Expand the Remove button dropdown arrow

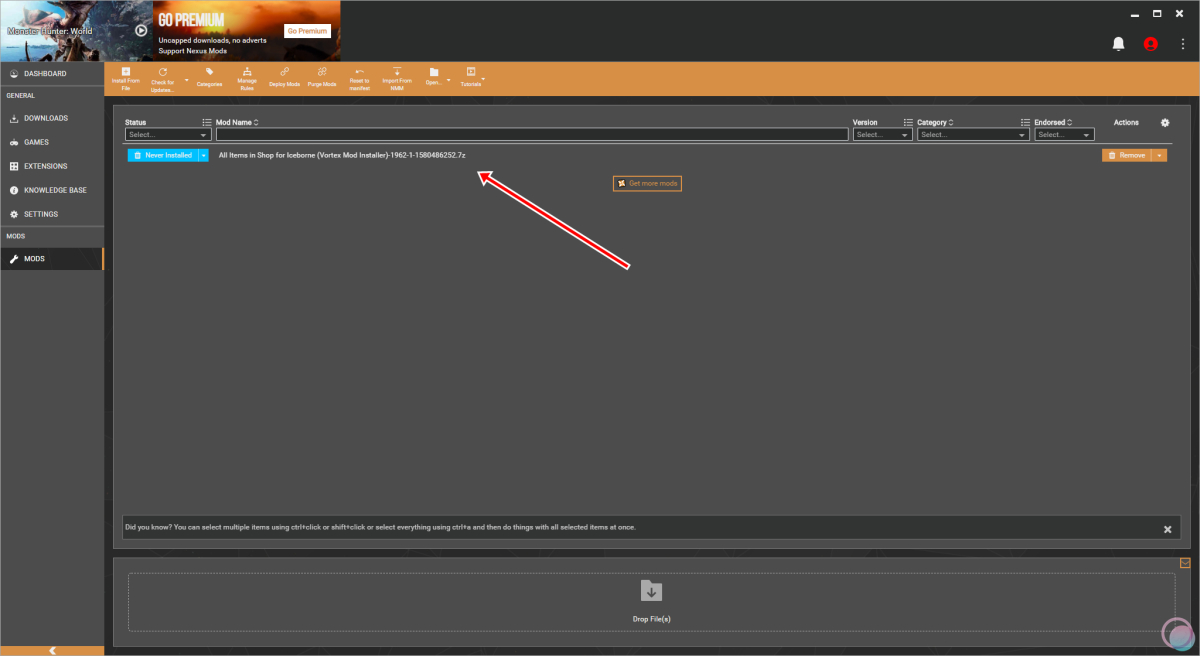[x=1160, y=155]
